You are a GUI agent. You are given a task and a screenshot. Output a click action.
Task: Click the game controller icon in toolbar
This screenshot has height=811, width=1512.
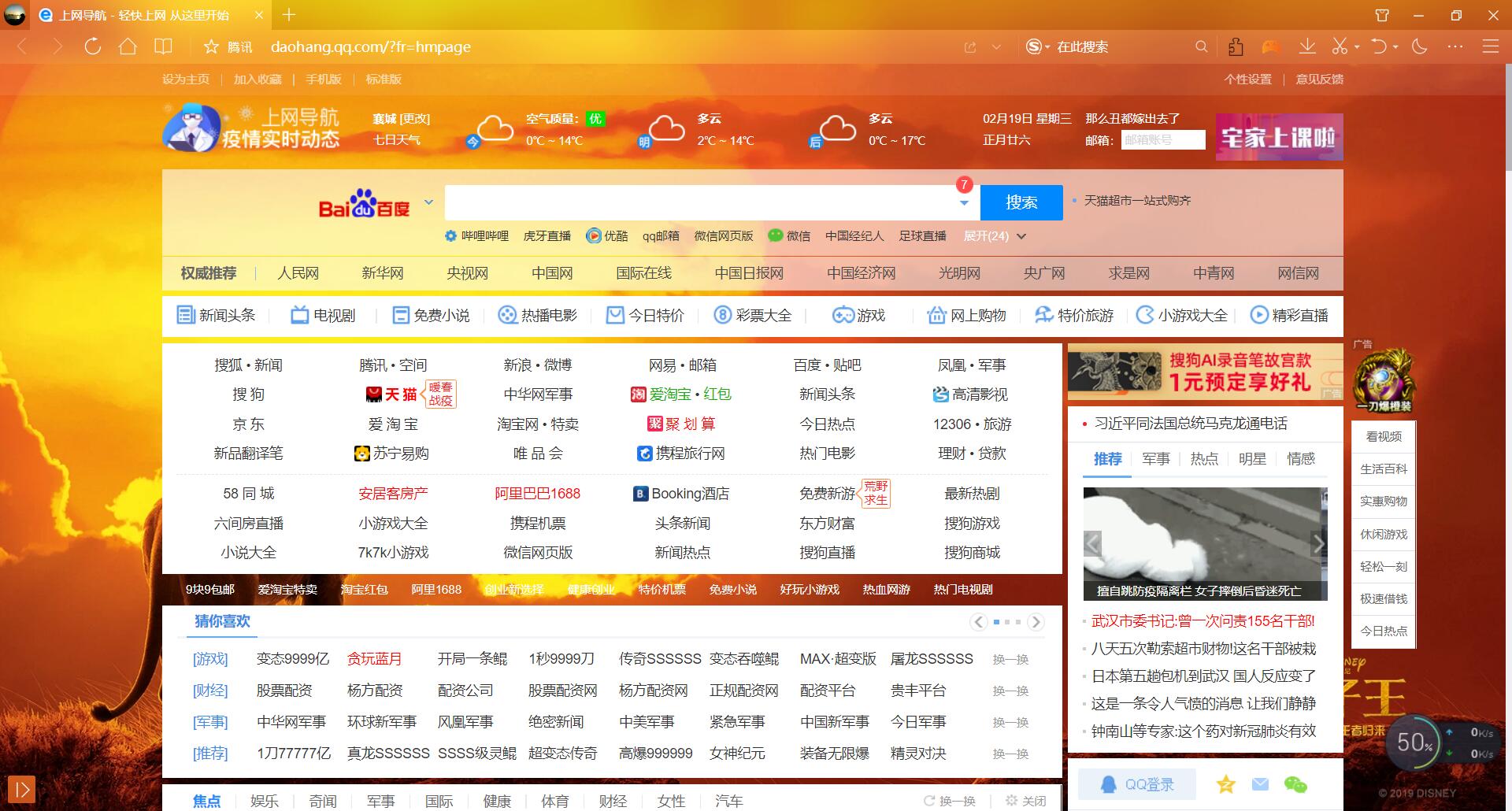click(x=1271, y=47)
